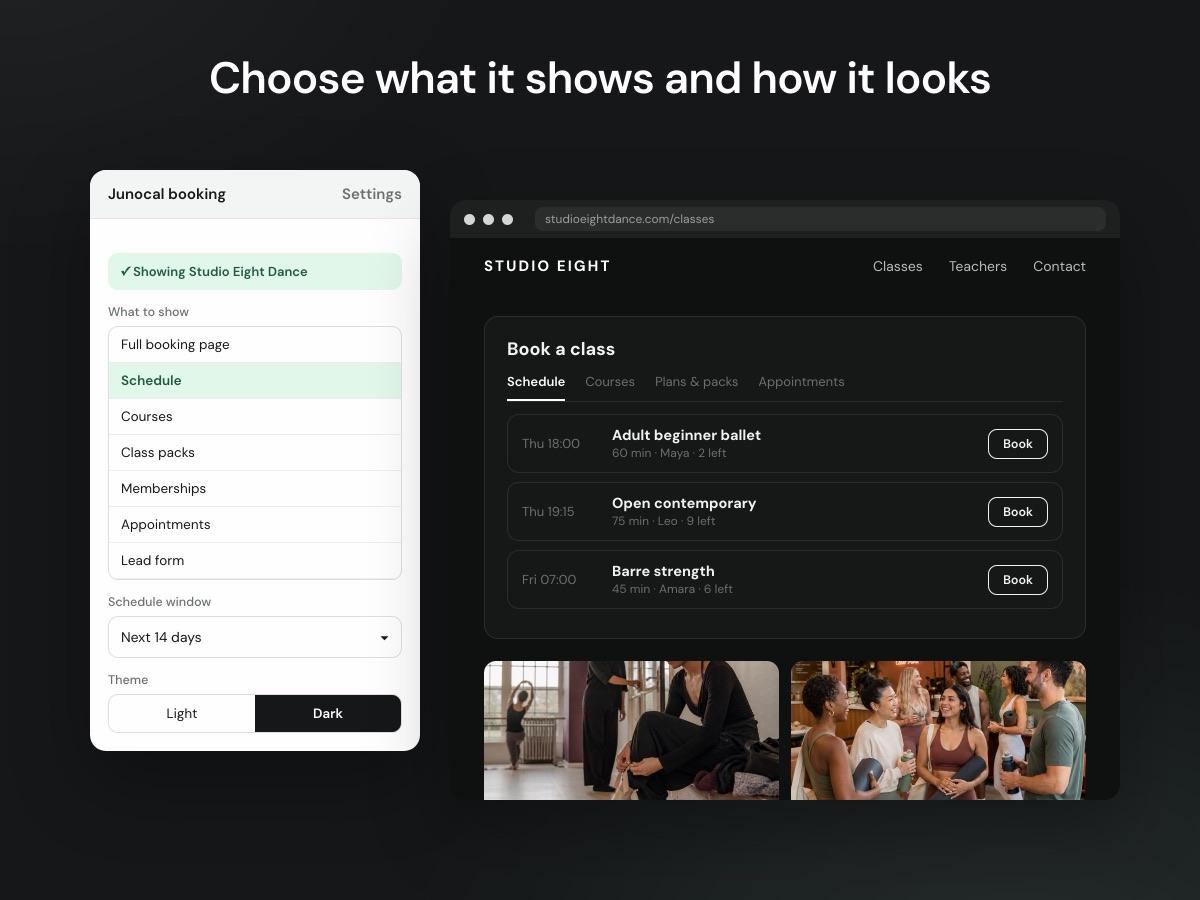
Task: Open the dancer tying shoes photo
Action: (631, 730)
